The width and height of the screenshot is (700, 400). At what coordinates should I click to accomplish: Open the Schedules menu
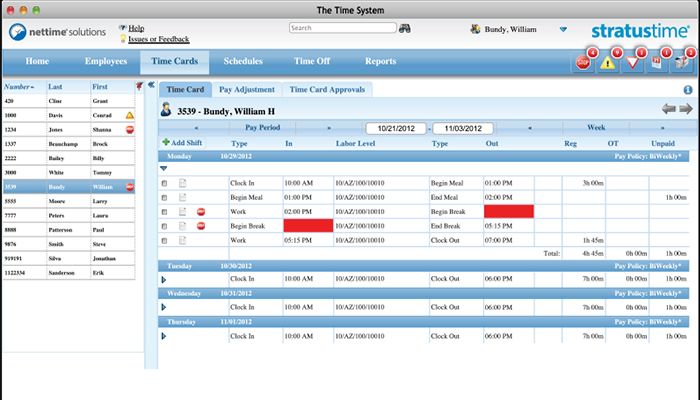tap(243, 61)
